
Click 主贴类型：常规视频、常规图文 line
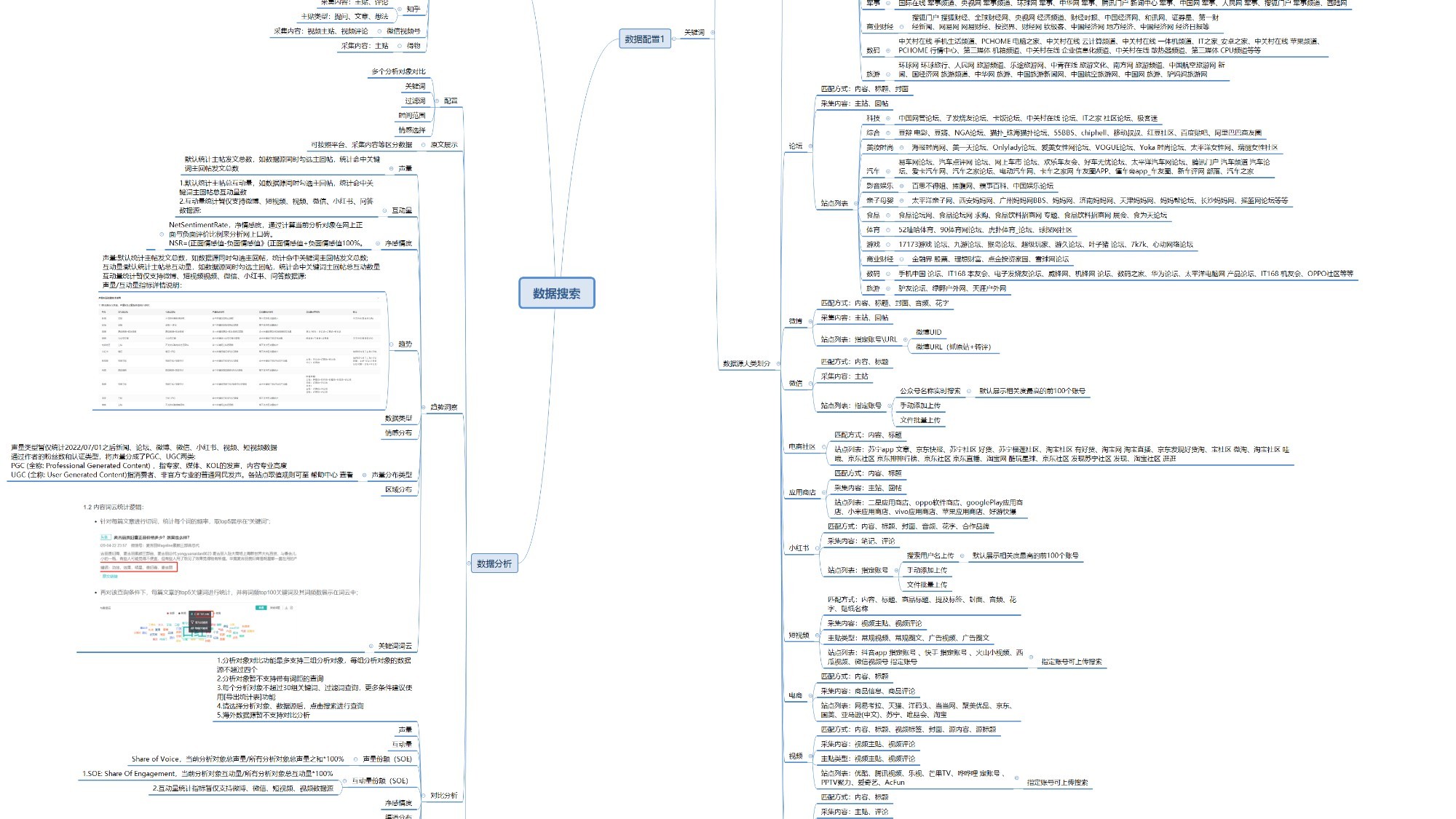908,638
